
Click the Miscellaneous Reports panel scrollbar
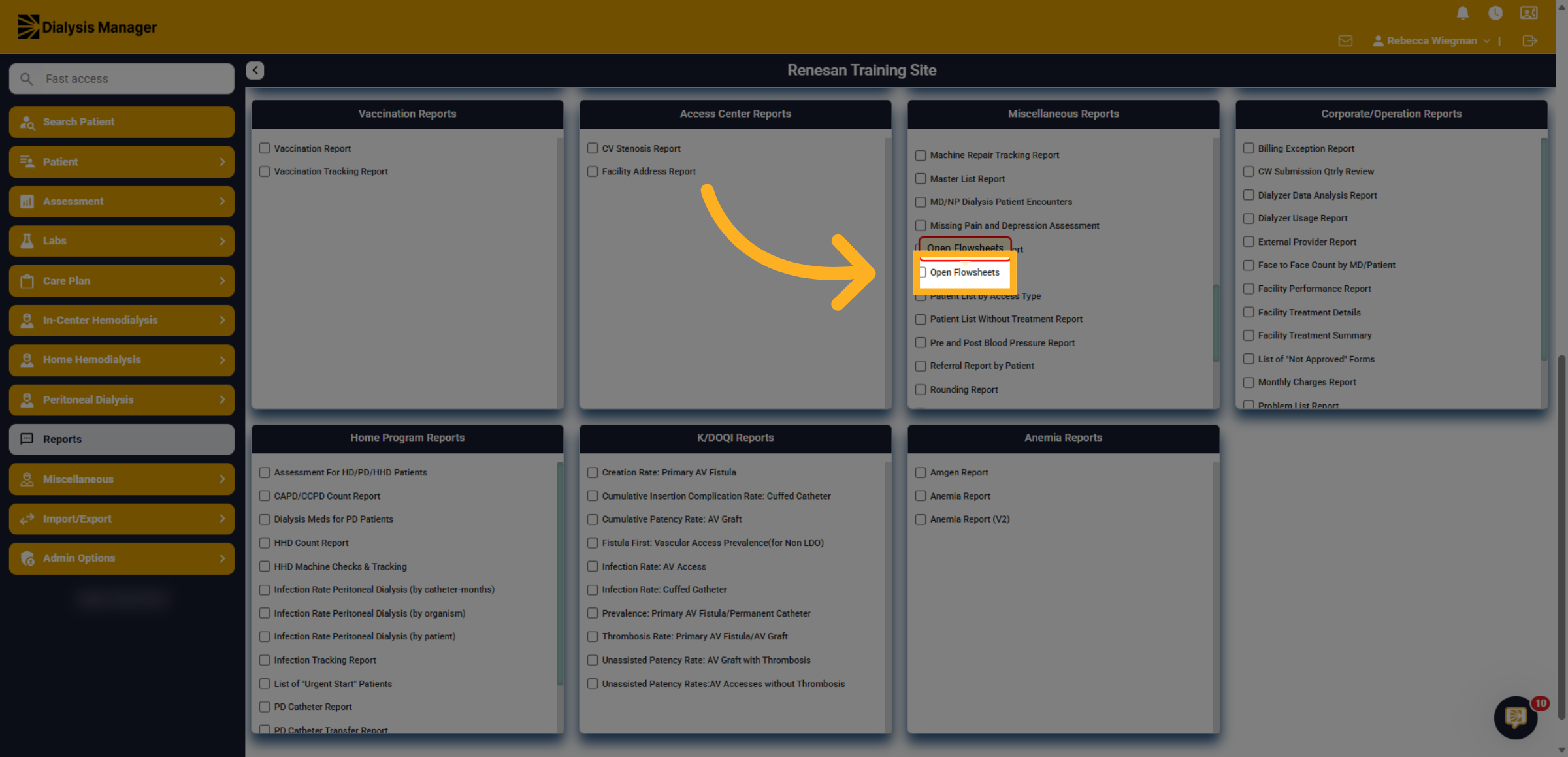[1216, 323]
